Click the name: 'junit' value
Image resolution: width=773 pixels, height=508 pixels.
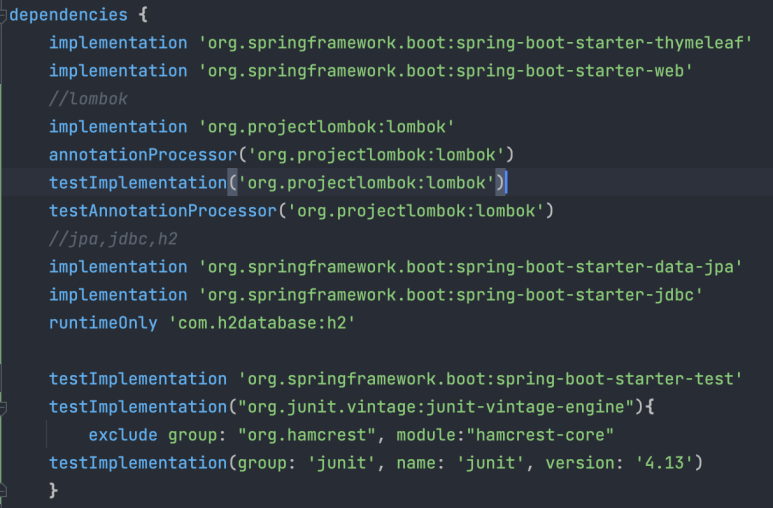(x=491, y=463)
